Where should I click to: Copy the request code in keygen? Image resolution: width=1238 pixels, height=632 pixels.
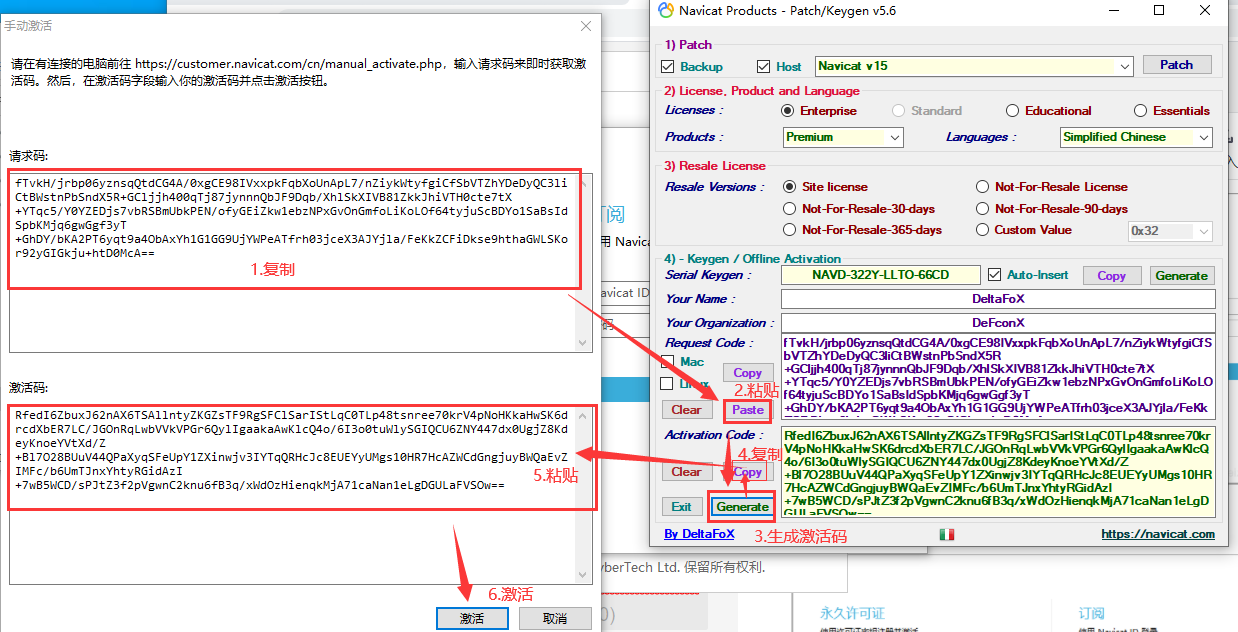pos(748,373)
